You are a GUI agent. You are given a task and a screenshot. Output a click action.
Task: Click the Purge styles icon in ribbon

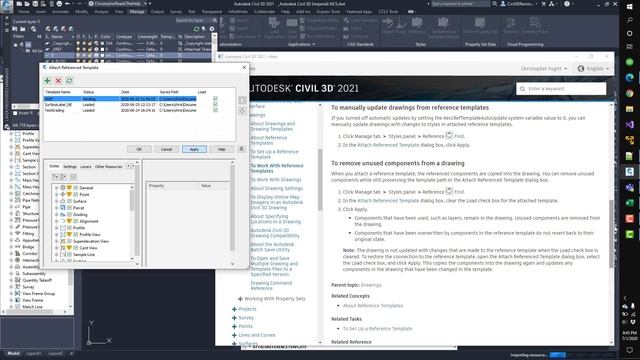pos(402,24)
